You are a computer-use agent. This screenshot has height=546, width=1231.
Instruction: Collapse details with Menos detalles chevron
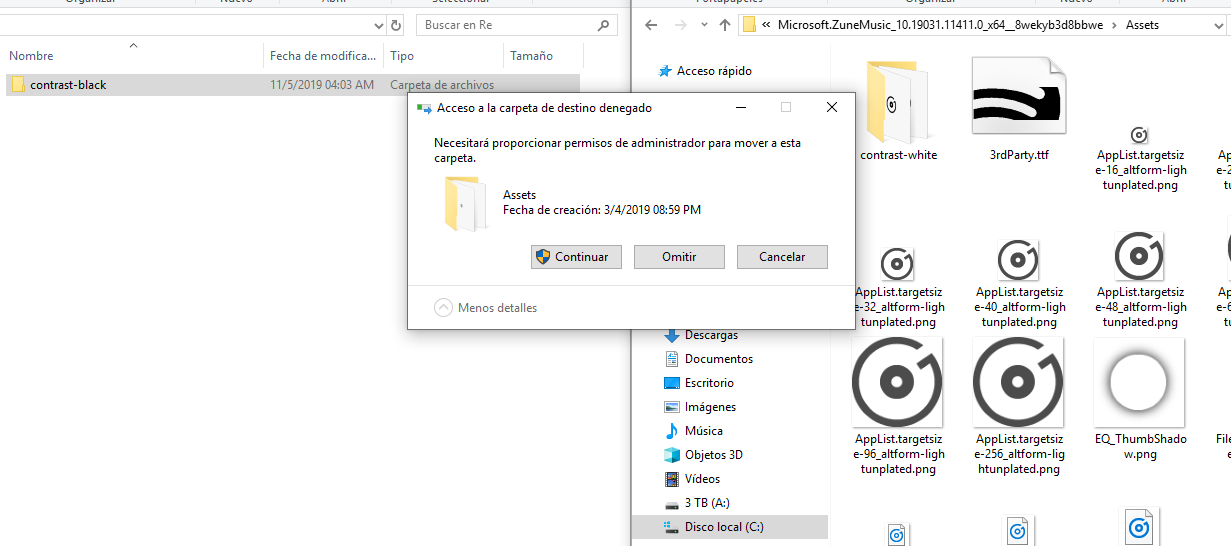pos(443,308)
